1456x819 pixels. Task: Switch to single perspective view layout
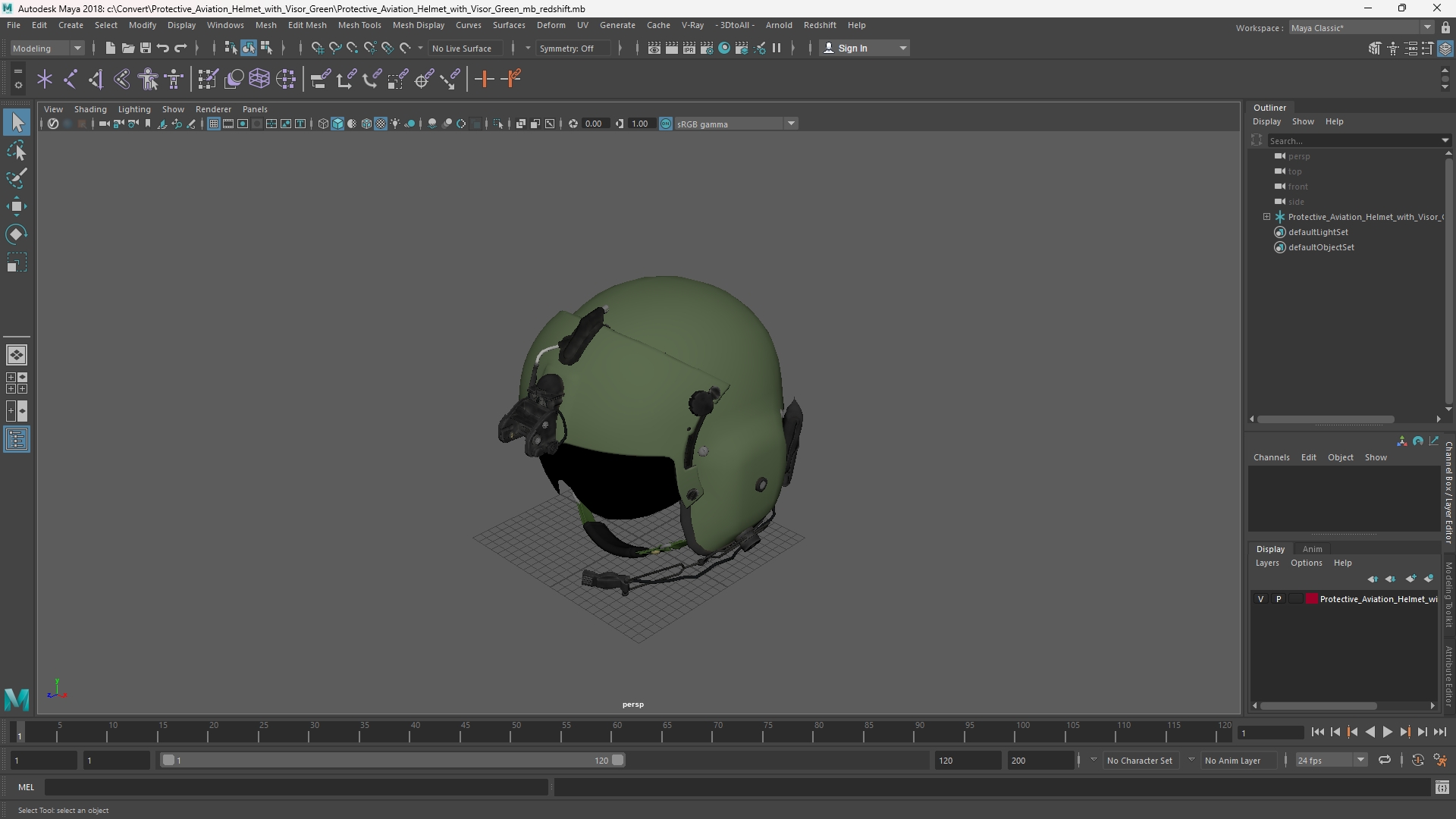tap(17, 354)
